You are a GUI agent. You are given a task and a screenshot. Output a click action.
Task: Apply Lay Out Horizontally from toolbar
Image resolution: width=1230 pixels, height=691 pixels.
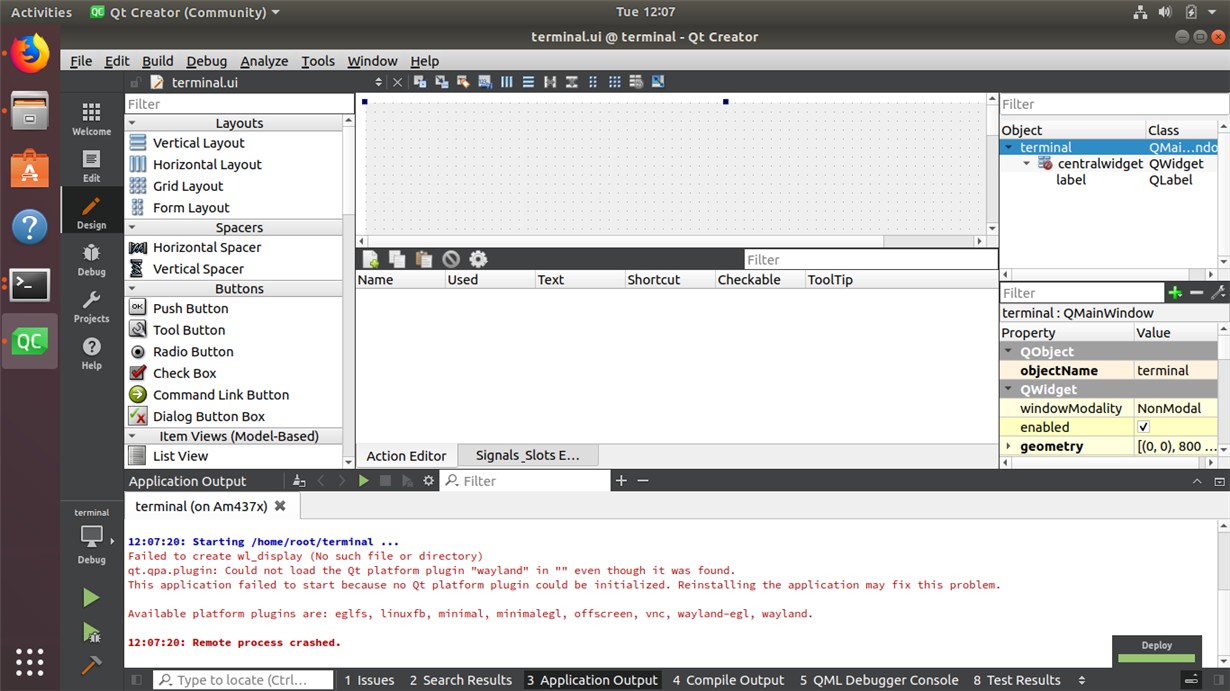click(x=507, y=82)
